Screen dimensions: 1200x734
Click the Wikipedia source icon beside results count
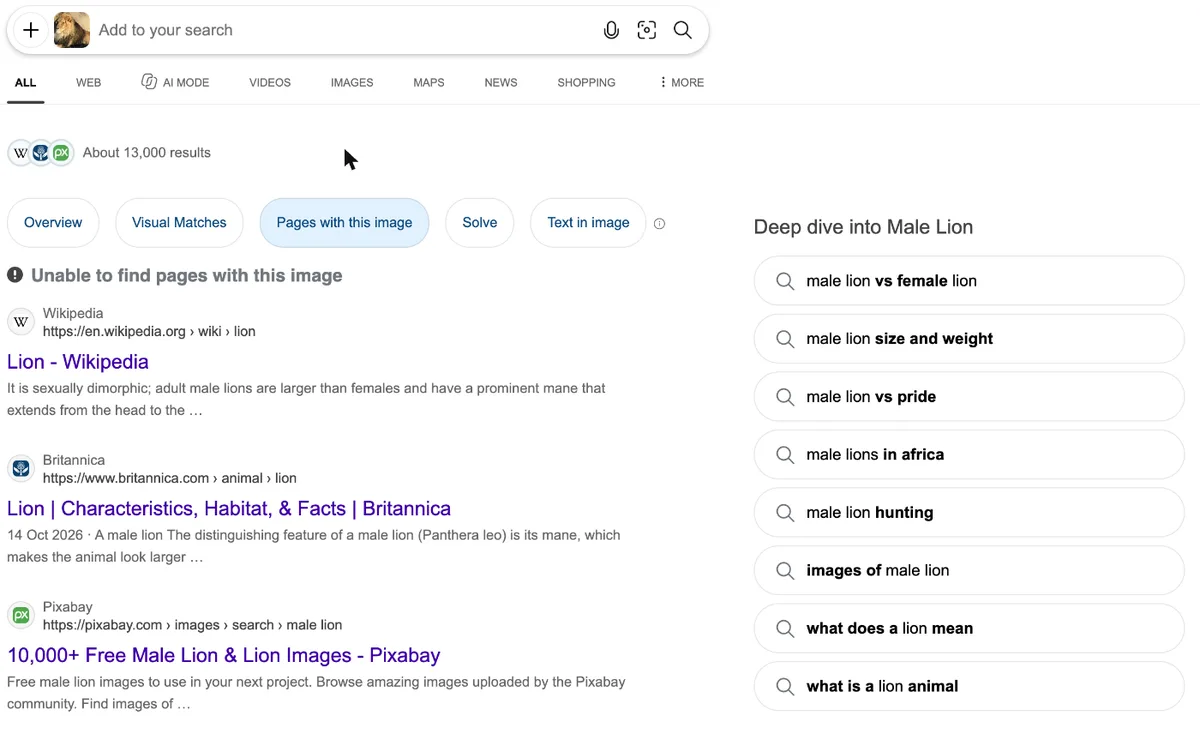(x=20, y=153)
